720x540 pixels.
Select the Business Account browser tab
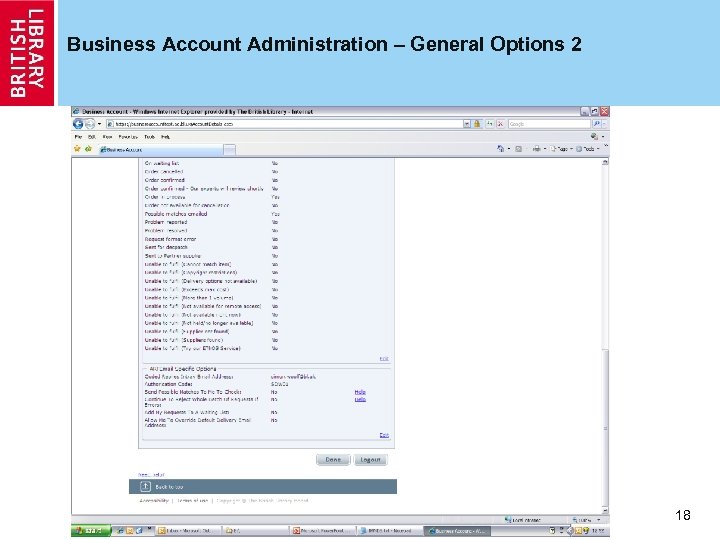[161, 149]
